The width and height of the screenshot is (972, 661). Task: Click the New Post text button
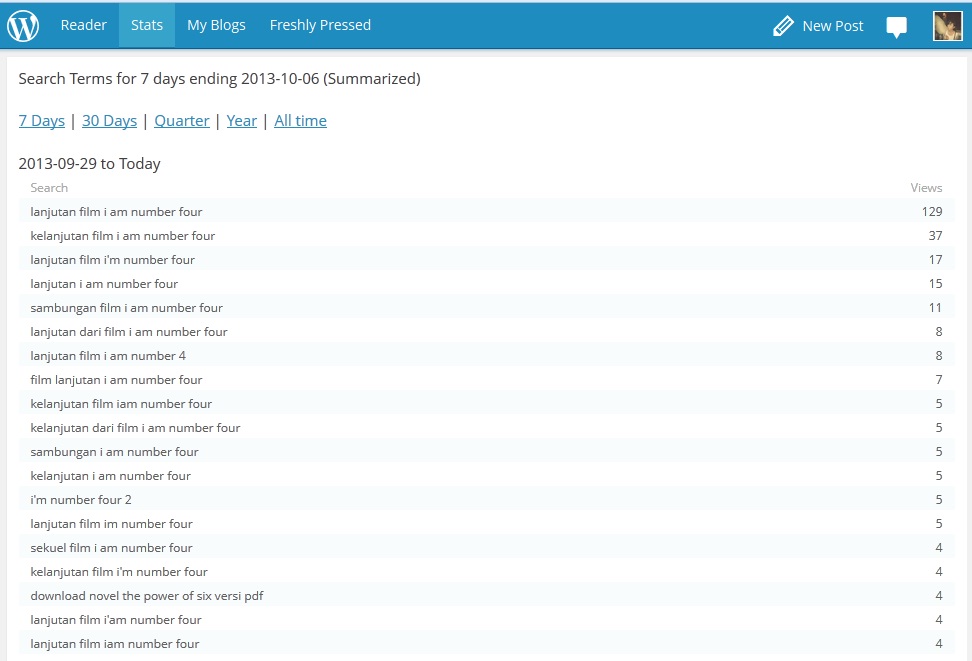point(832,26)
